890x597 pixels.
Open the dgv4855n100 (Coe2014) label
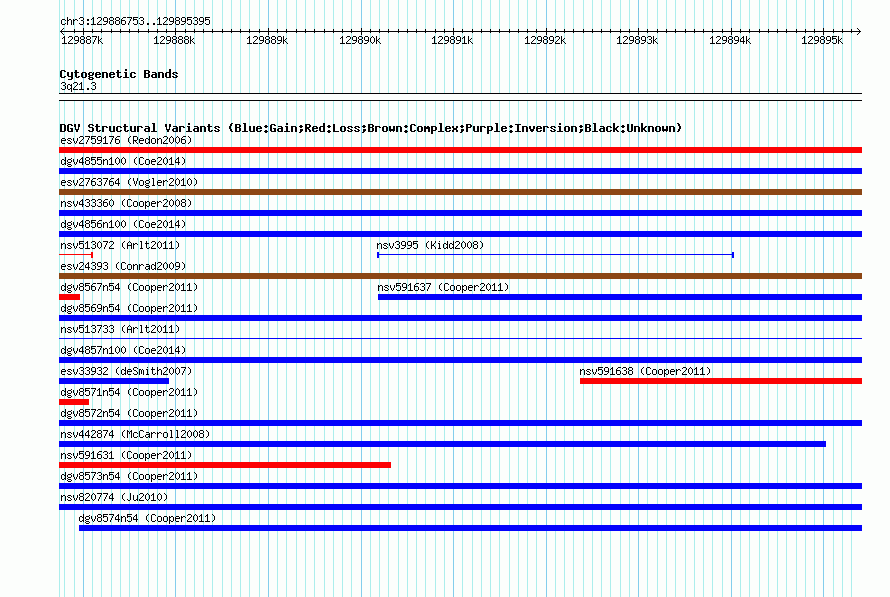pos(123,161)
